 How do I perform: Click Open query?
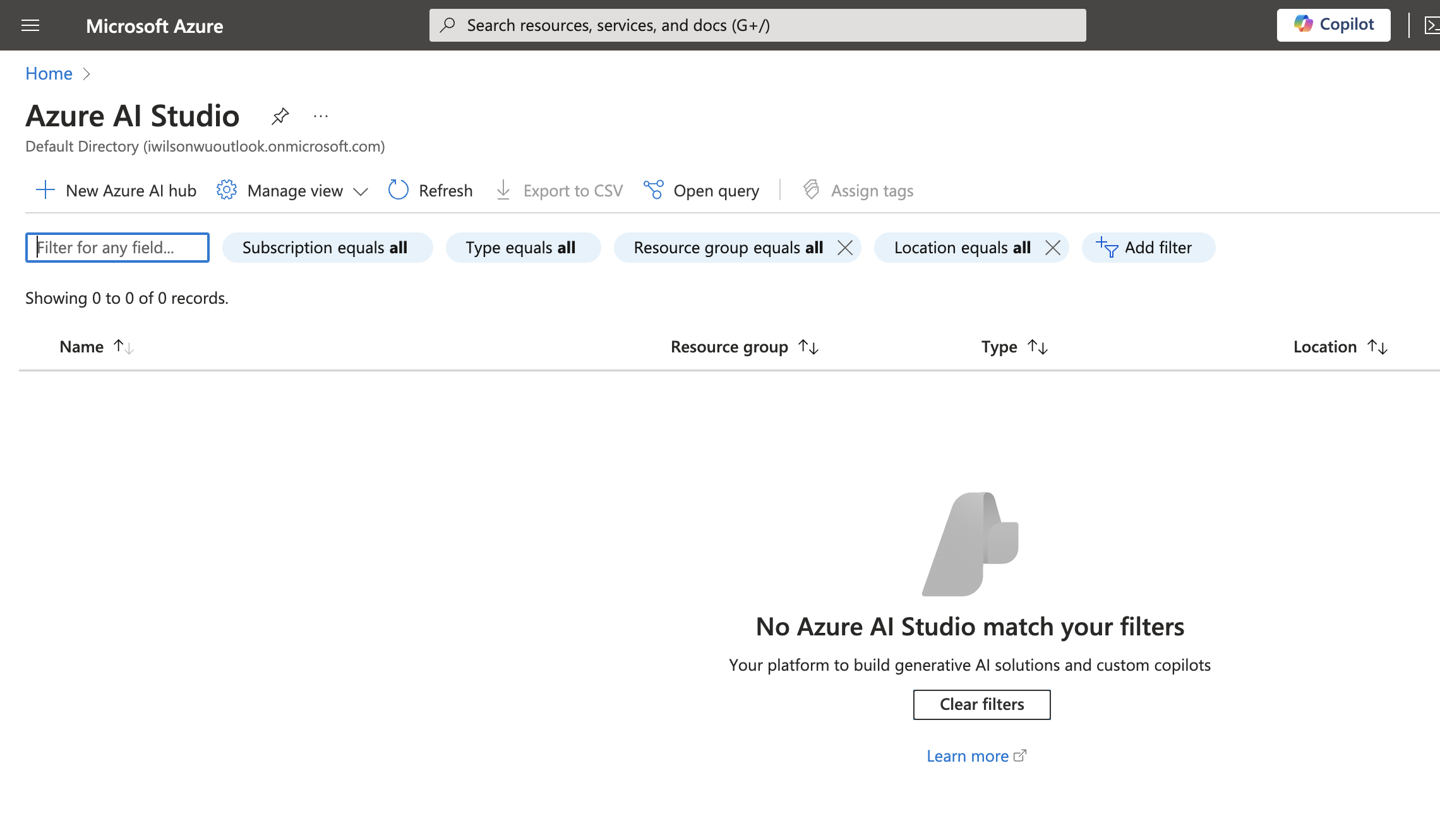(702, 190)
